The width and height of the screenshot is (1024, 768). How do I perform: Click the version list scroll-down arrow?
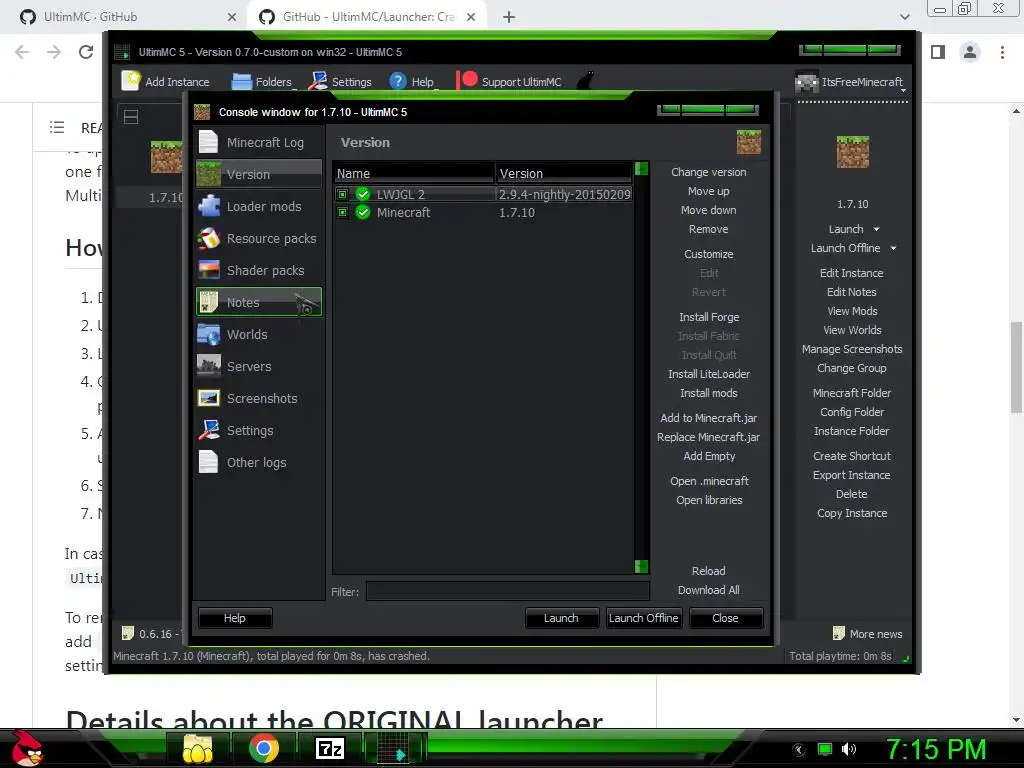click(x=641, y=566)
